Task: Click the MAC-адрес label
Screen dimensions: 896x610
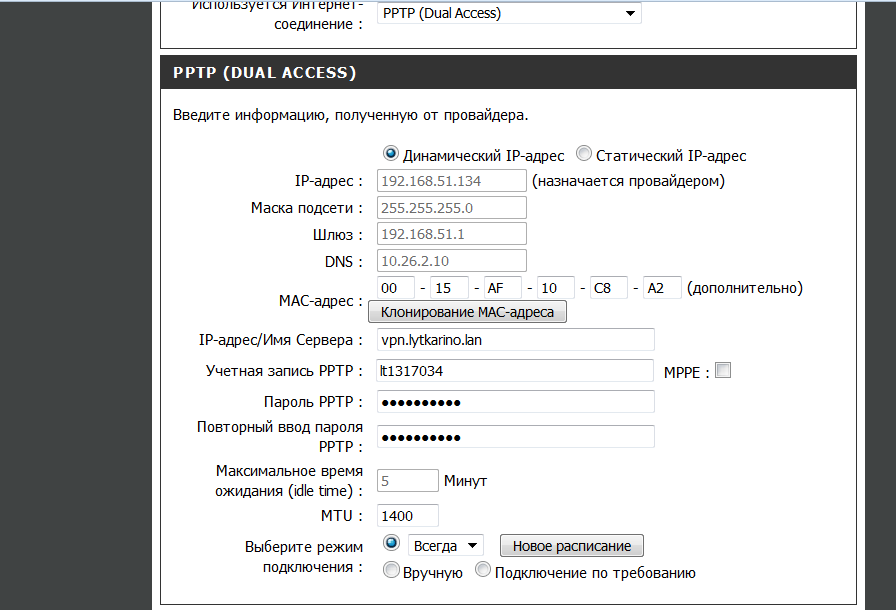Action: pyautogui.click(x=321, y=301)
